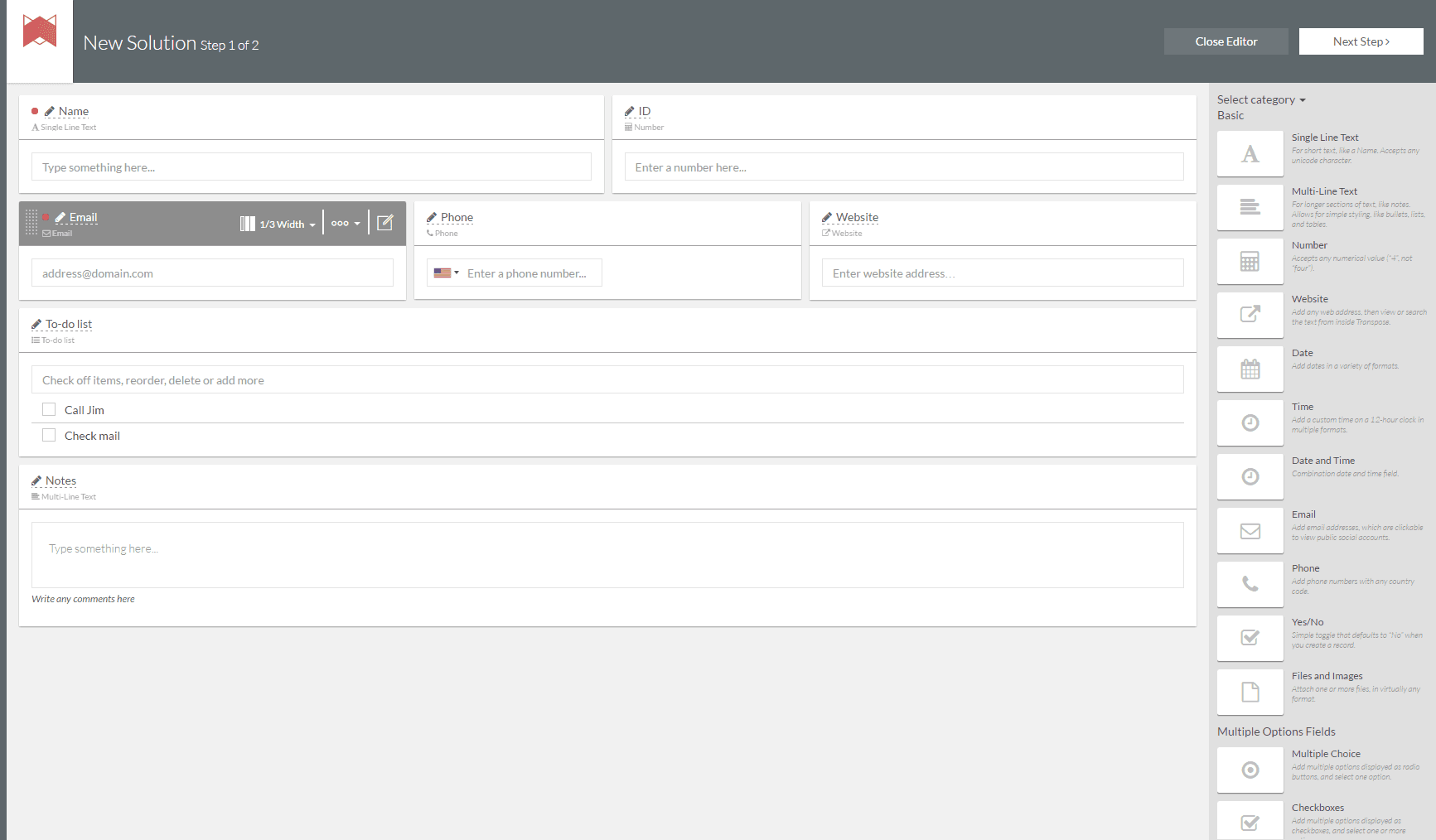Image resolution: width=1436 pixels, height=840 pixels.
Task: Click pencil icon next to Website label
Action: click(827, 217)
